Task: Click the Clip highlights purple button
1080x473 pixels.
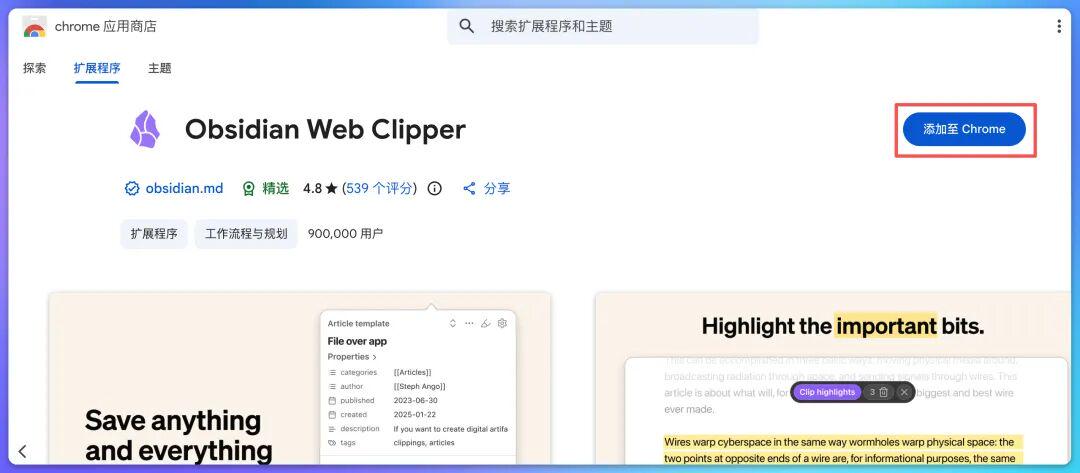Action: point(827,392)
